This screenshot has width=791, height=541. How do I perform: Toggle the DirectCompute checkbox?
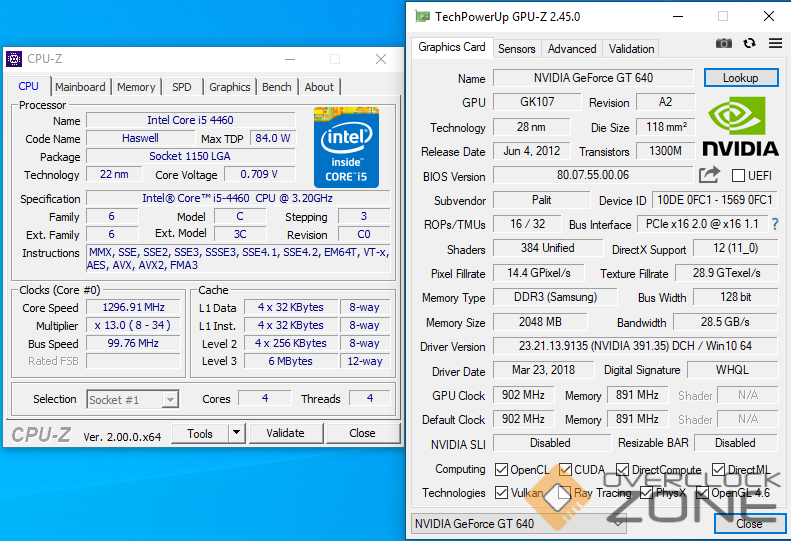tap(623, 470)
